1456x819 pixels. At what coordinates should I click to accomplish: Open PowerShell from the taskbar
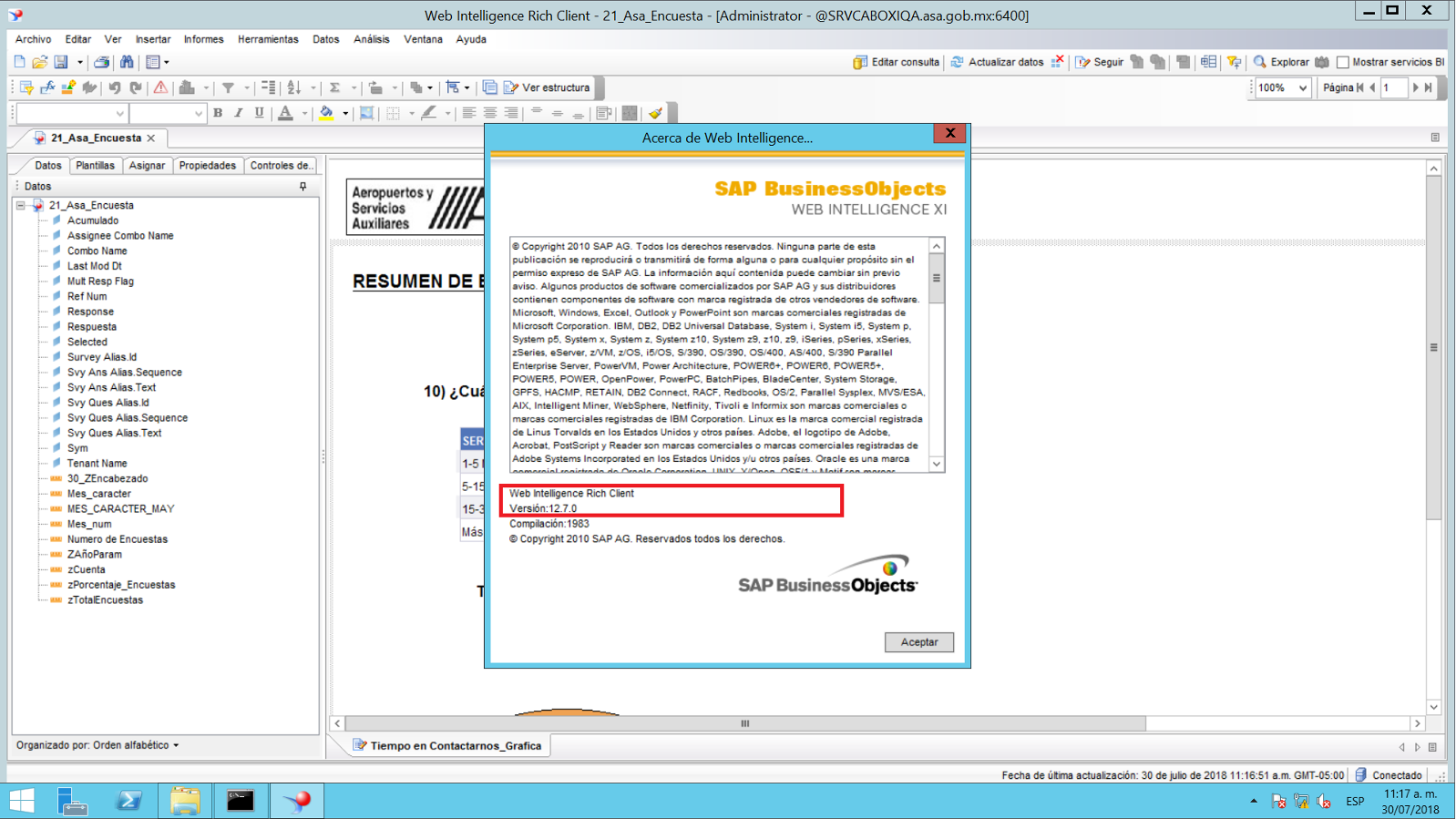[x=128, y=801]
